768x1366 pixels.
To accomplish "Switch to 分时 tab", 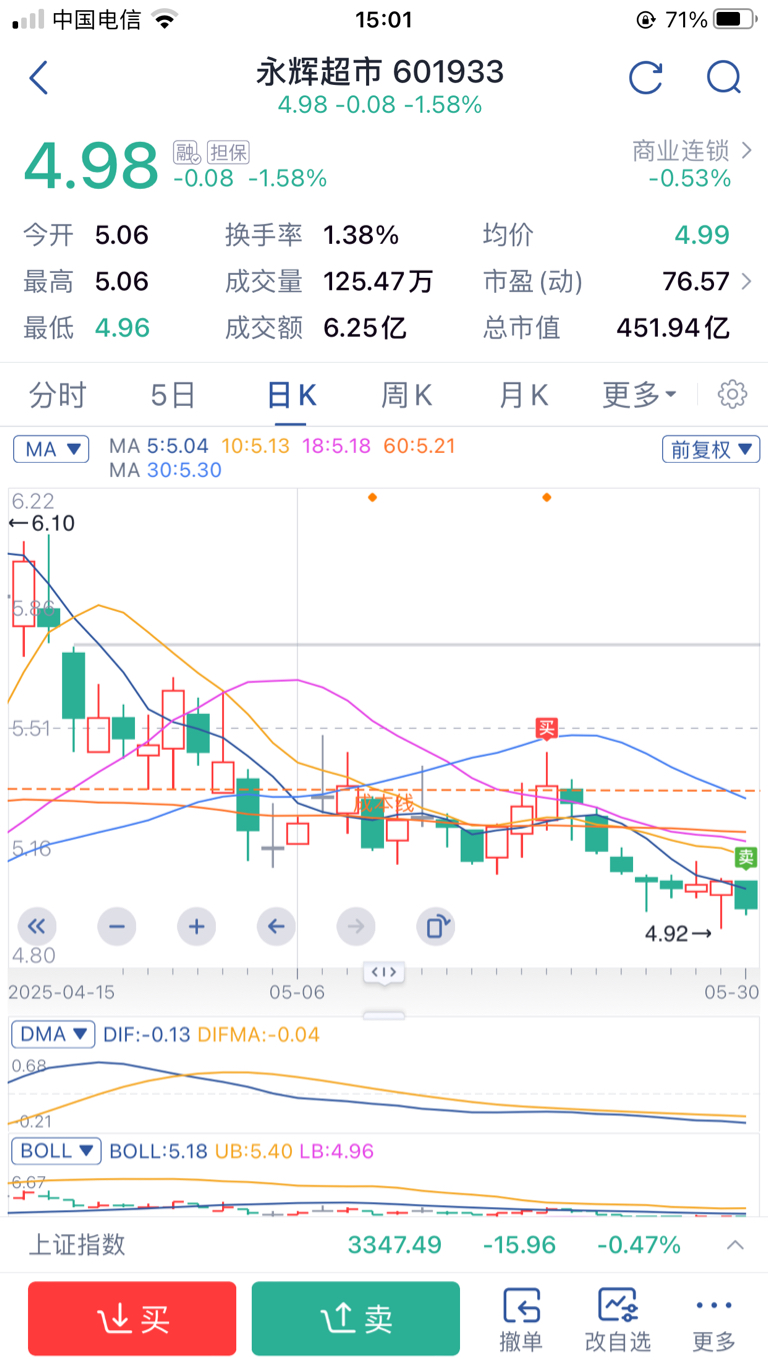I will coord(58,395).
